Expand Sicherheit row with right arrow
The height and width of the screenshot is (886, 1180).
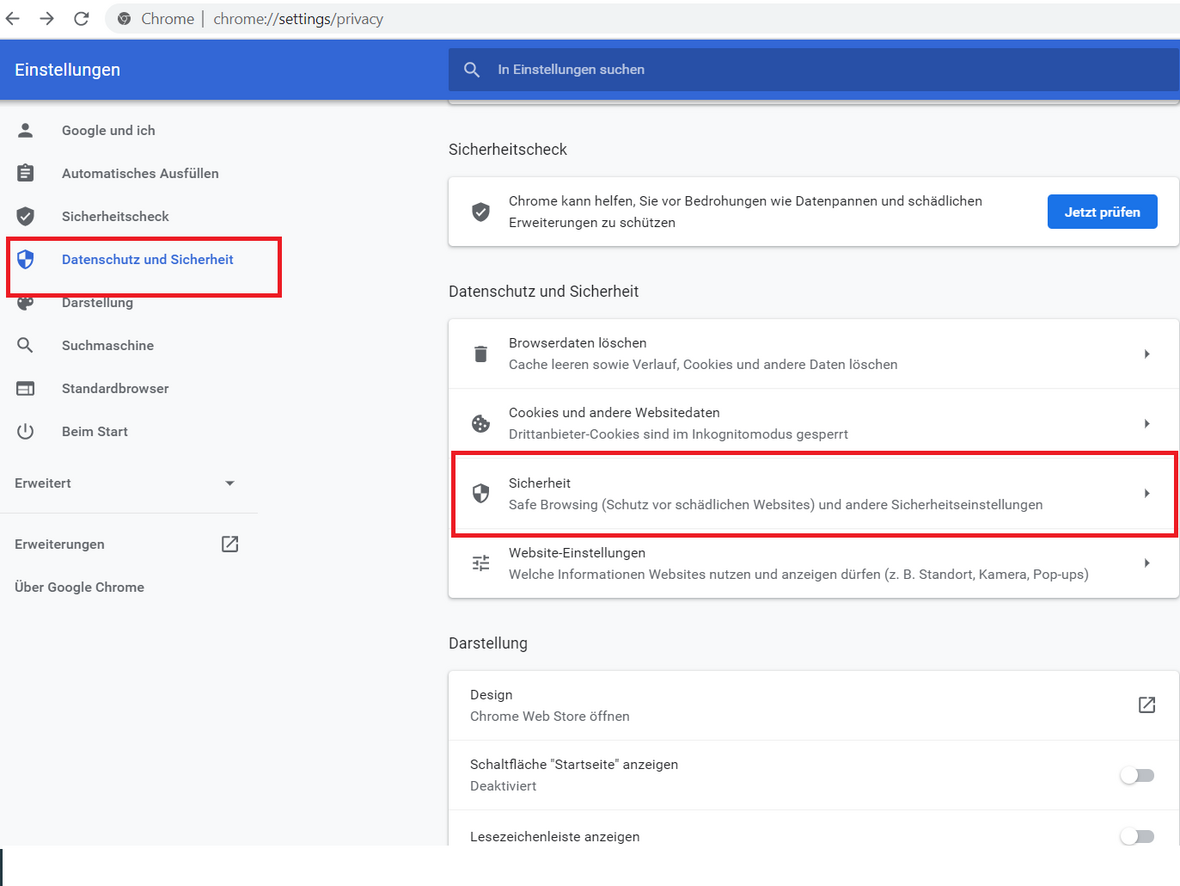coord(1147,494)
